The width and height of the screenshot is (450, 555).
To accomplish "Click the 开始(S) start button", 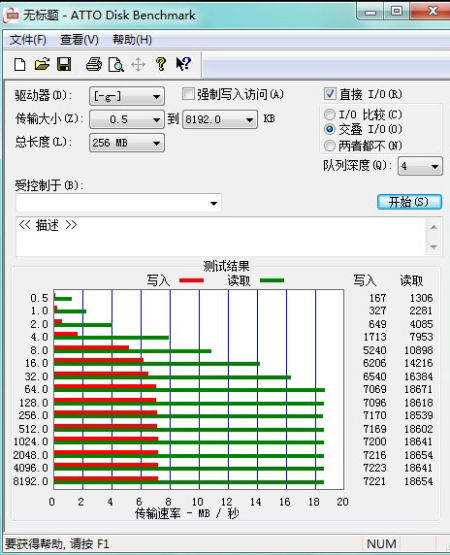I will [x=409, y=202].
